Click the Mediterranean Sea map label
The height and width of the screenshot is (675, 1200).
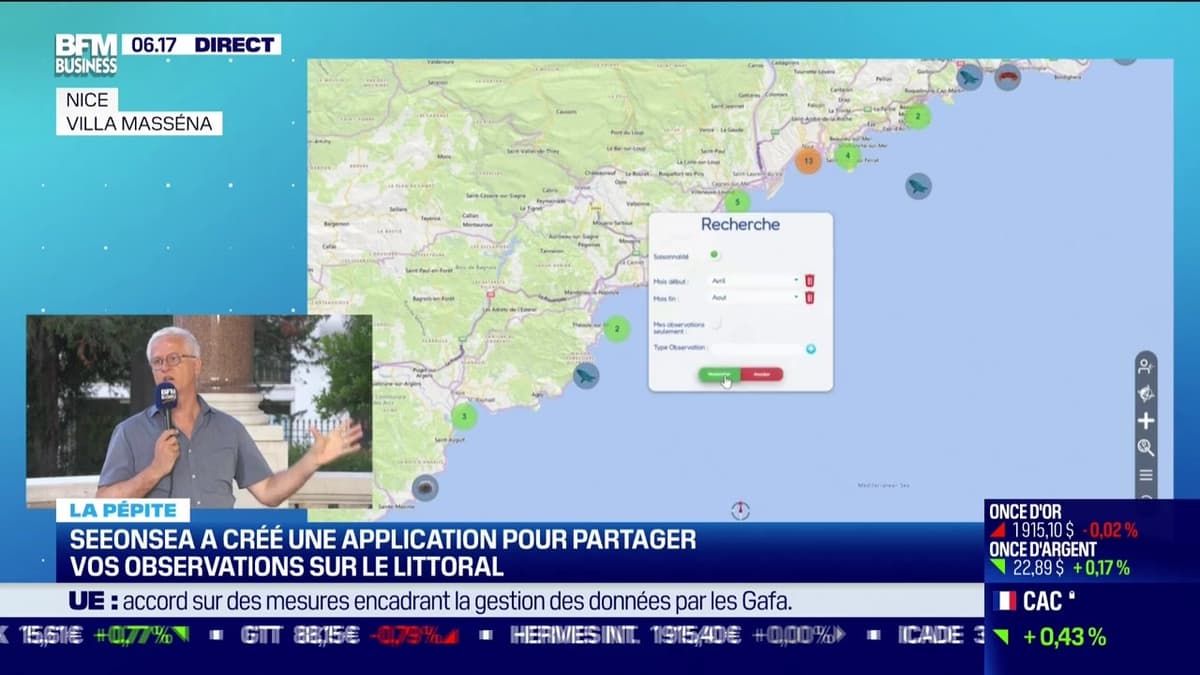[x=882, y=486]
